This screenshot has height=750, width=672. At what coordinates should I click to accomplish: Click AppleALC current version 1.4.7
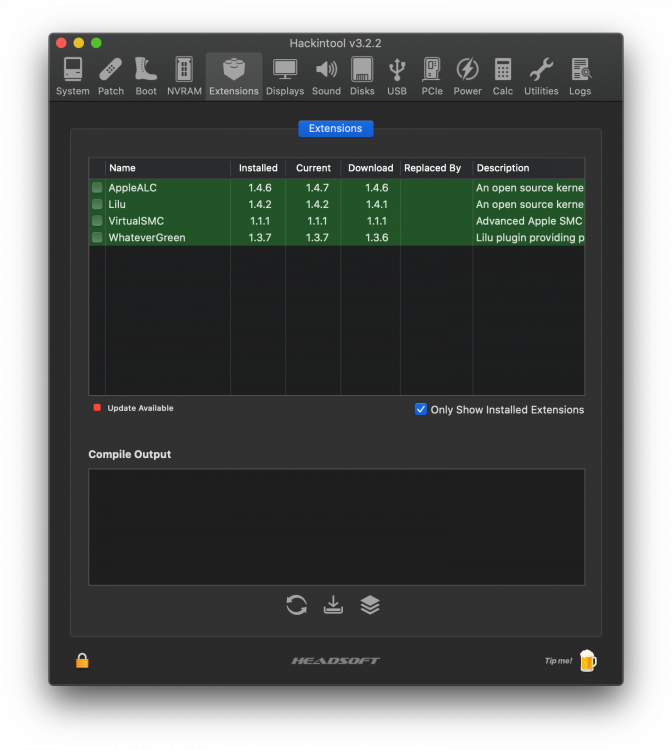(317, 188)
